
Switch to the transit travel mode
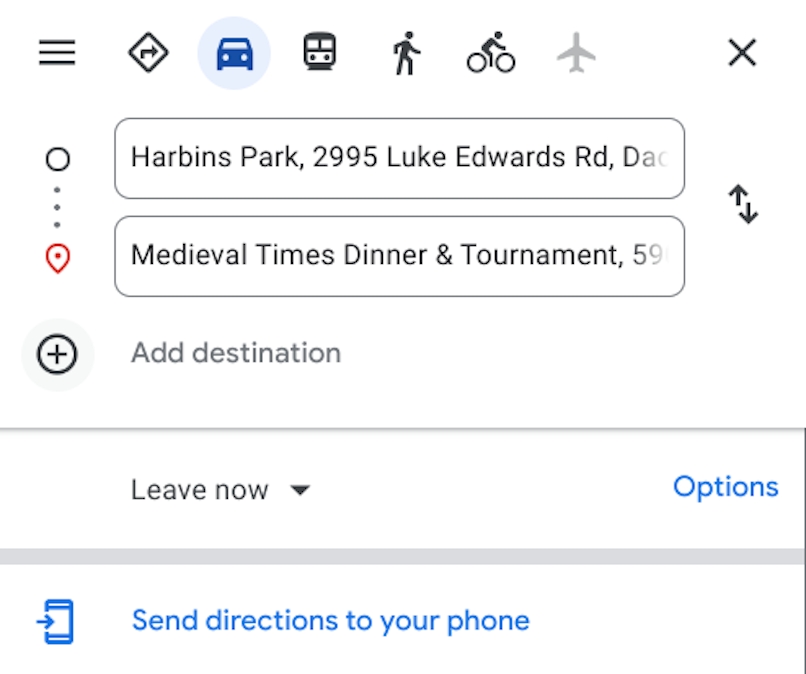tap(319, 53)
